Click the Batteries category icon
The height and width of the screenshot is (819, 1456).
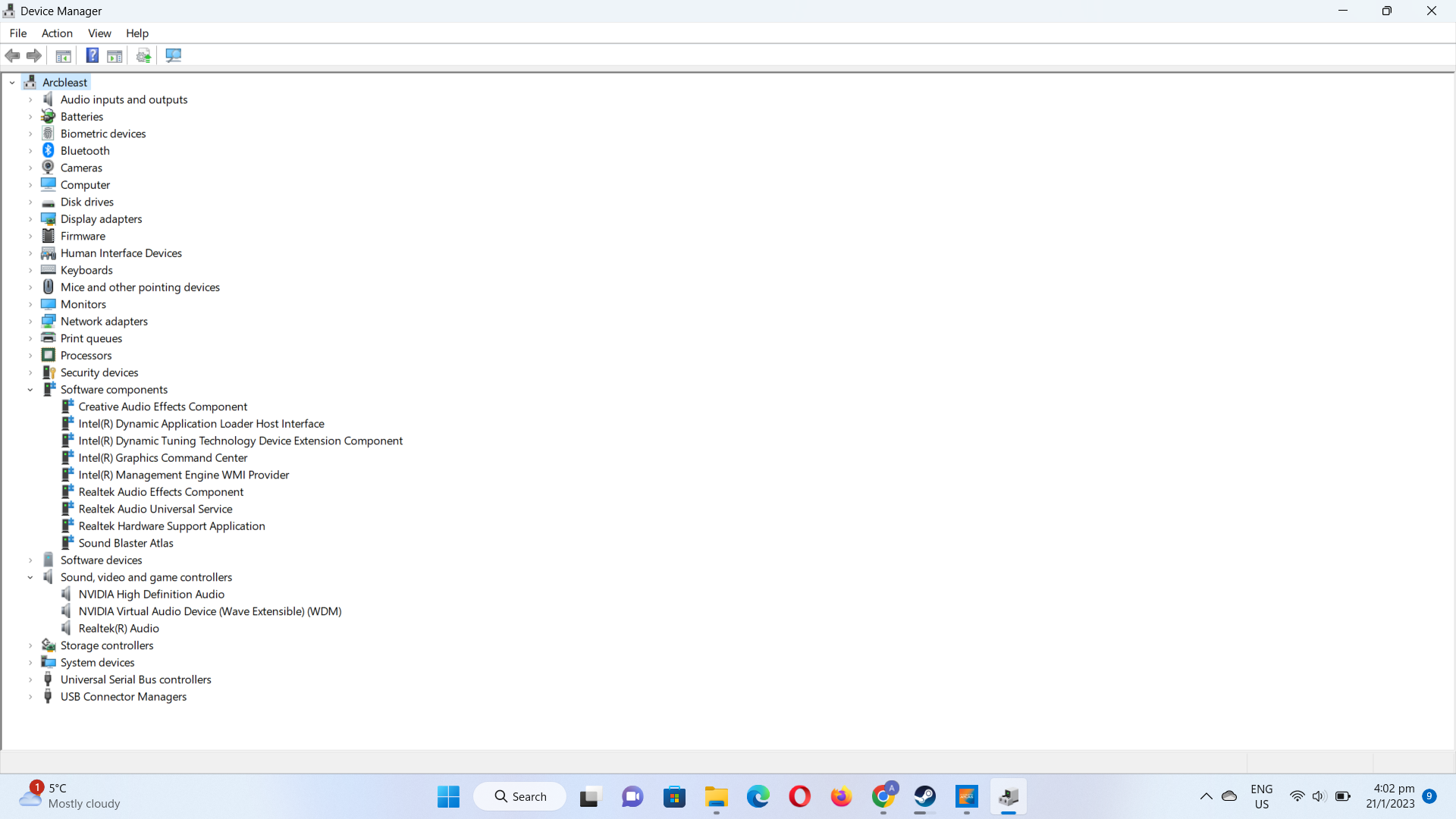pos(49,116)
